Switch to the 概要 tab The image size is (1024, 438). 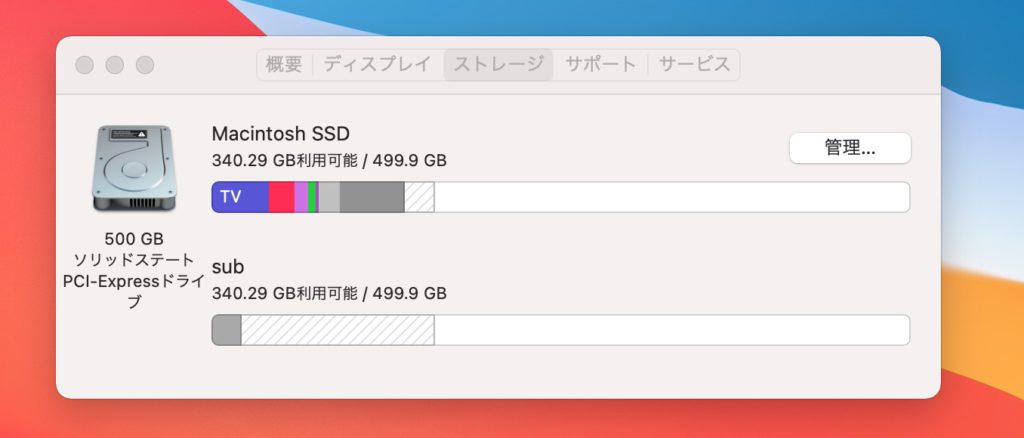pyautogui.click(x=284, y=65)
